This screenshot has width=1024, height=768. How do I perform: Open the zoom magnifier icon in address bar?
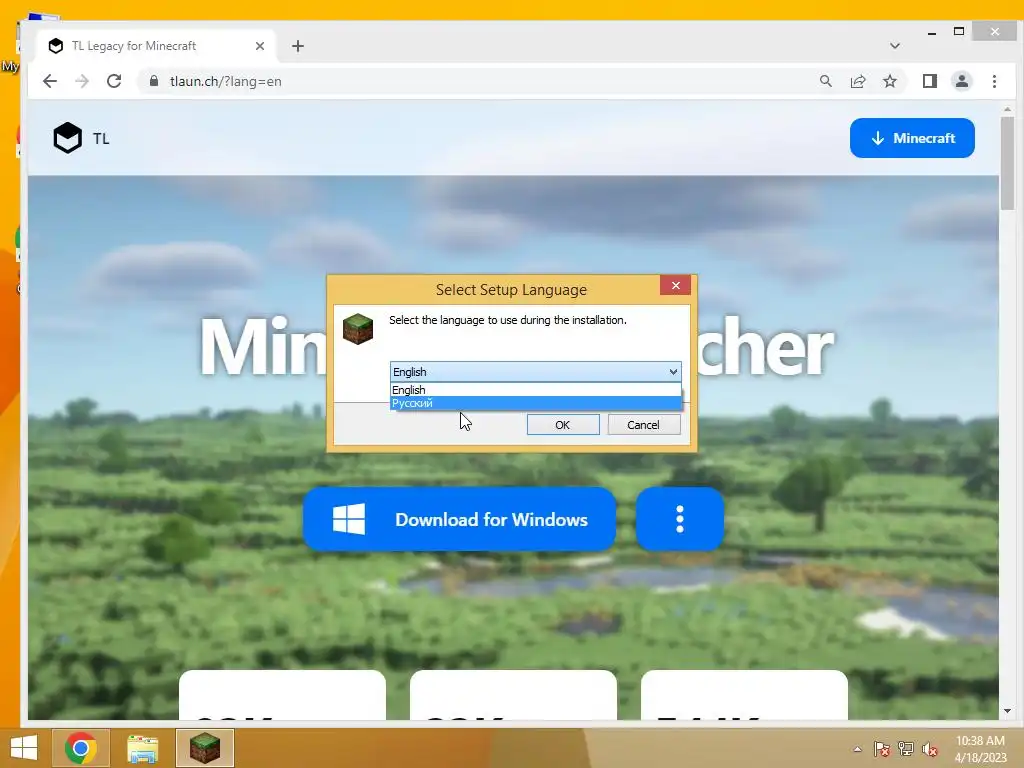[x=825, y=81]
